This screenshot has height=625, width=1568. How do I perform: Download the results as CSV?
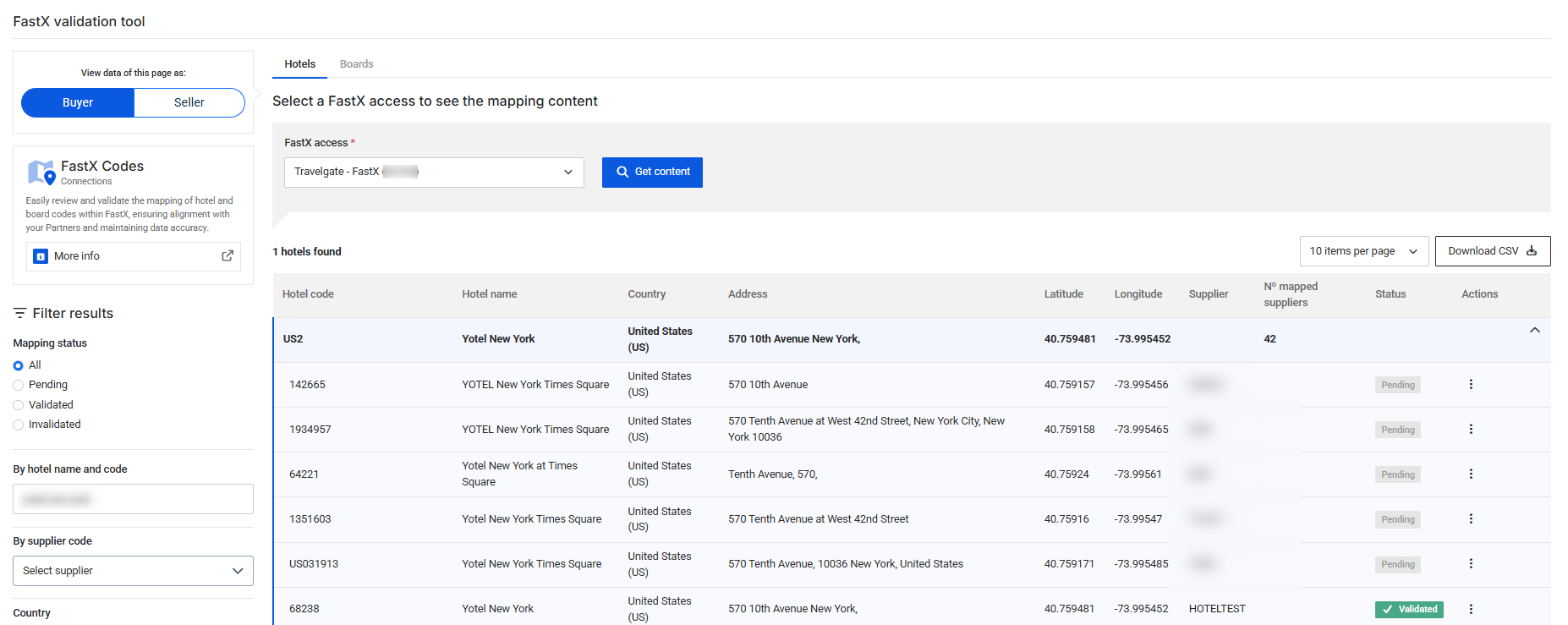click(x=1492, y=251)
